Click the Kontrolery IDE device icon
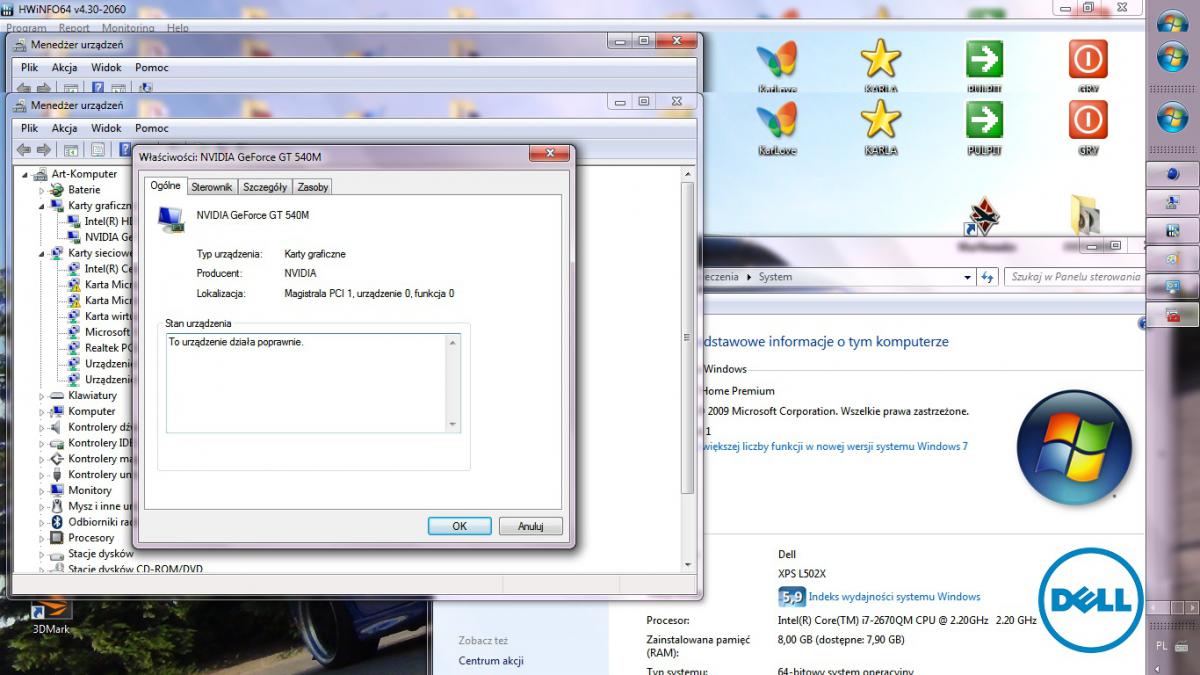The width and height of the screenshot is (1200, 675). pos(57,443)
